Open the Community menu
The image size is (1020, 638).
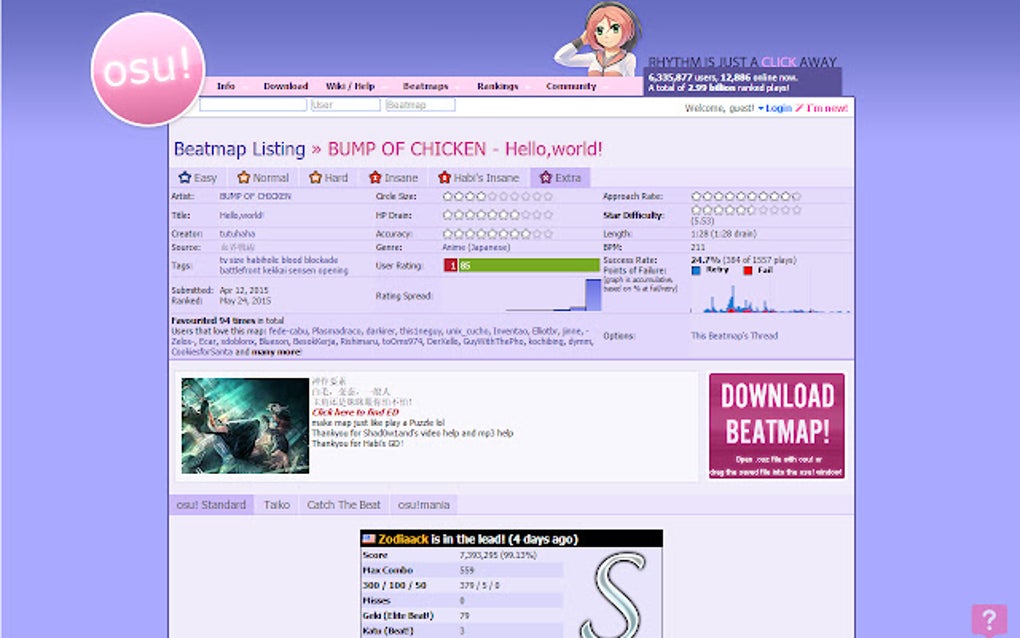pyautogui.click(x=571, y=86)
